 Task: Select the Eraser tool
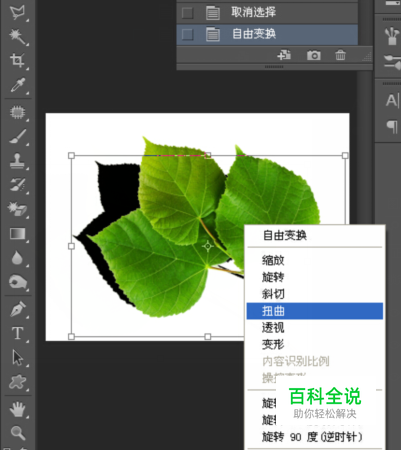17,209
